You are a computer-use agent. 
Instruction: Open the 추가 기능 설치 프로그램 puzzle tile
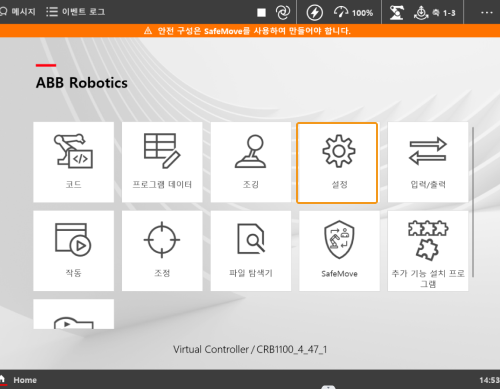coord(428,251)
